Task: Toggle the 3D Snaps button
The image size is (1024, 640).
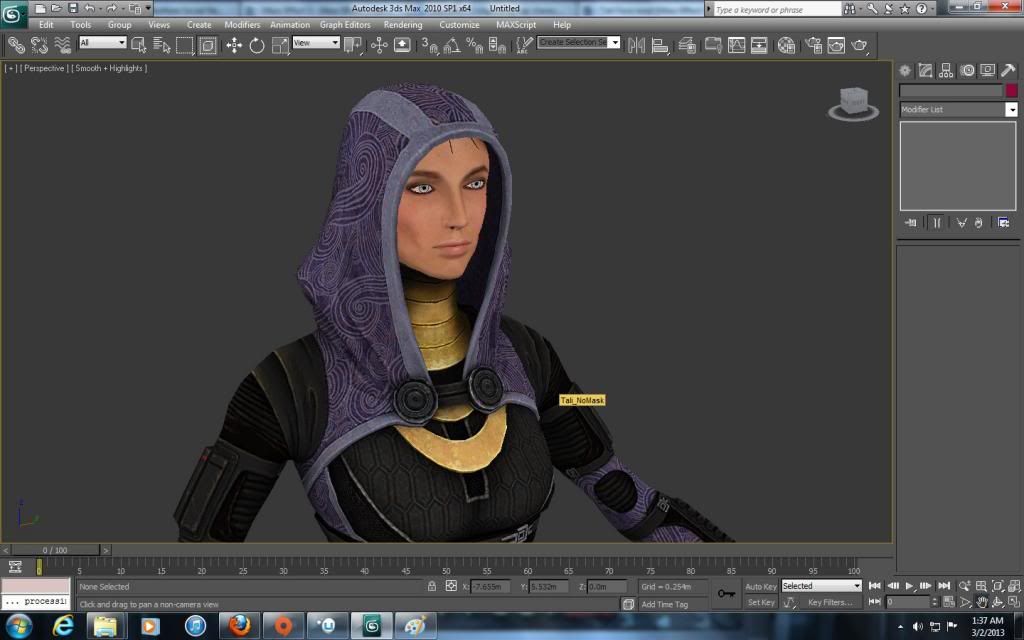Action: 428,45
